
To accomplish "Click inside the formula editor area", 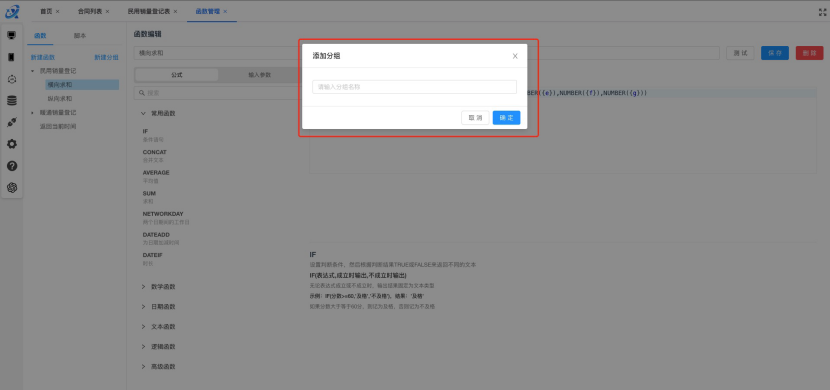I will [563, 131].
